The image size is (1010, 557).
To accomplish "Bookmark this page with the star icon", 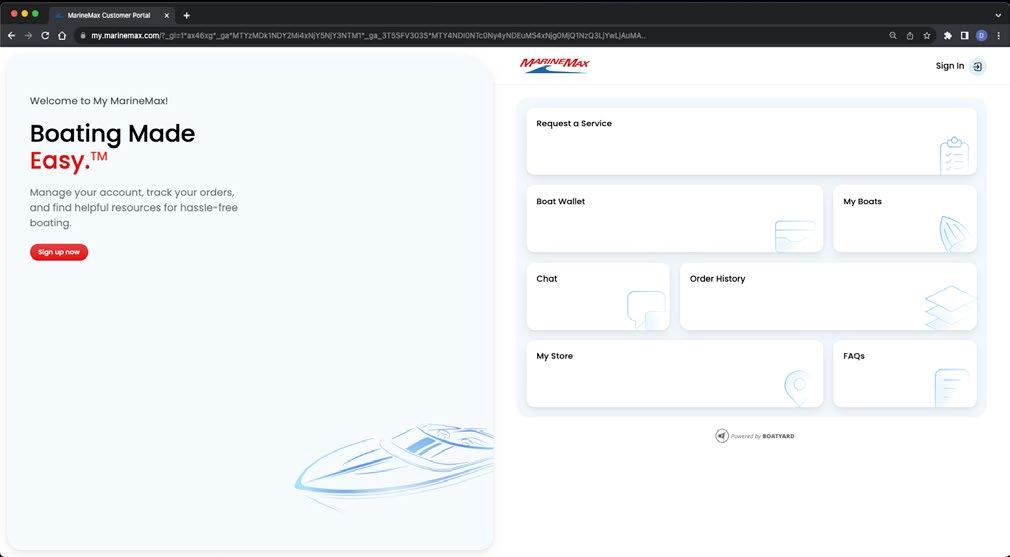I will click(926, 35).
